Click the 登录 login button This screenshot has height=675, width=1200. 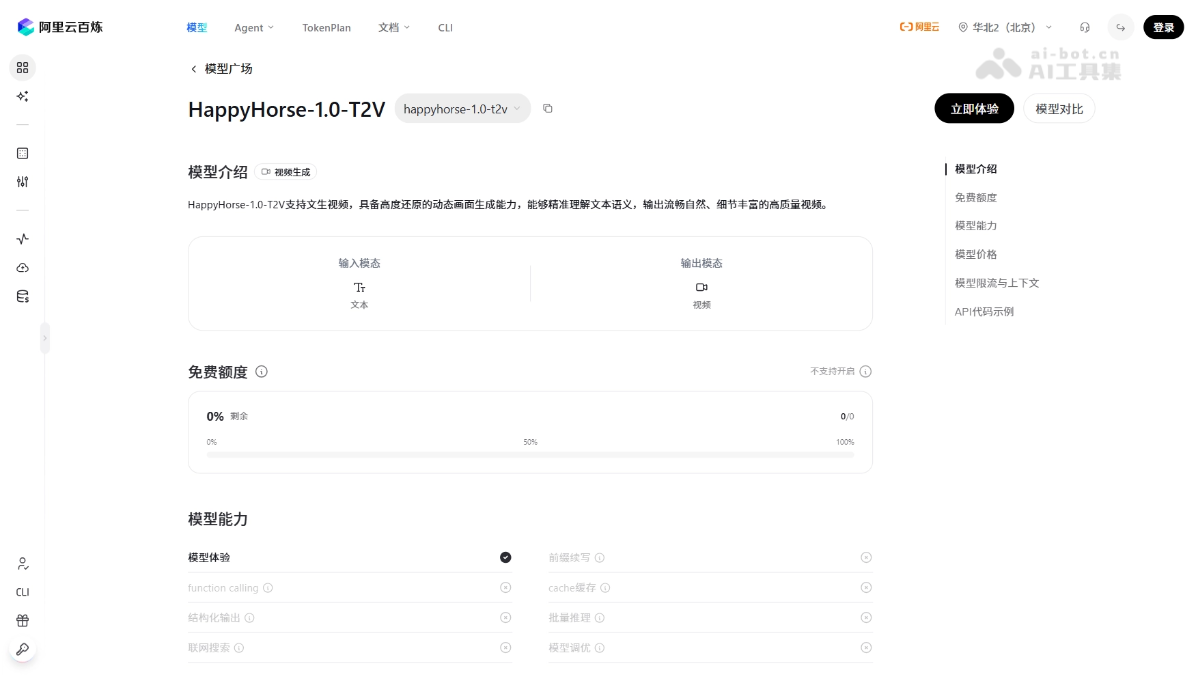click(1164, 27)
